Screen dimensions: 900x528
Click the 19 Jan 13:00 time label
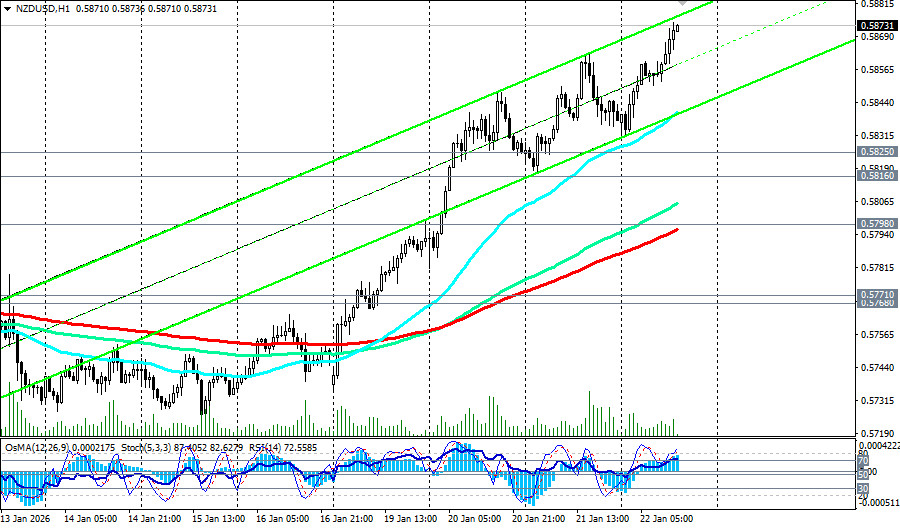410,519
